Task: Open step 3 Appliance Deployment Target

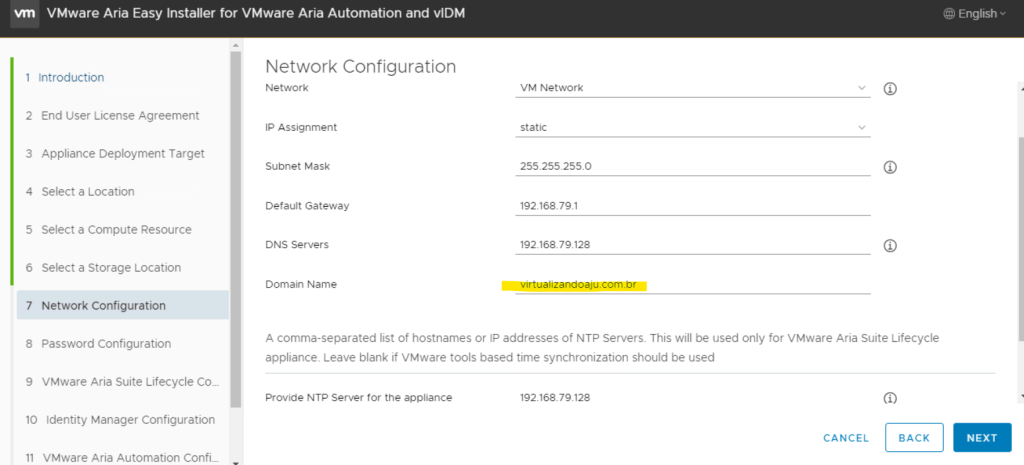Action: pyautogui.click(x=122, y=154)
